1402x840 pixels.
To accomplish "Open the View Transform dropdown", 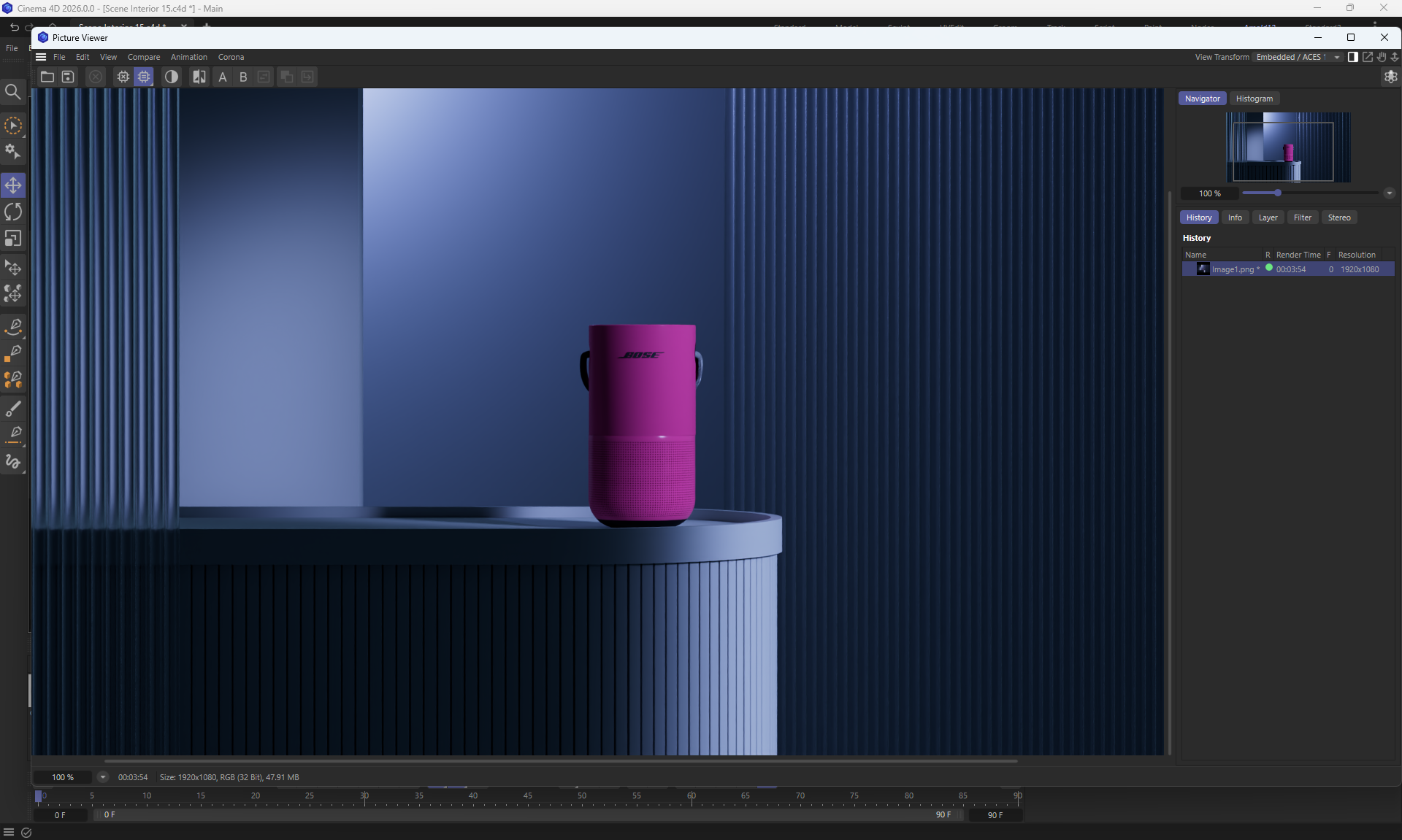I will pyautogui.click(x=1298, y=57).
